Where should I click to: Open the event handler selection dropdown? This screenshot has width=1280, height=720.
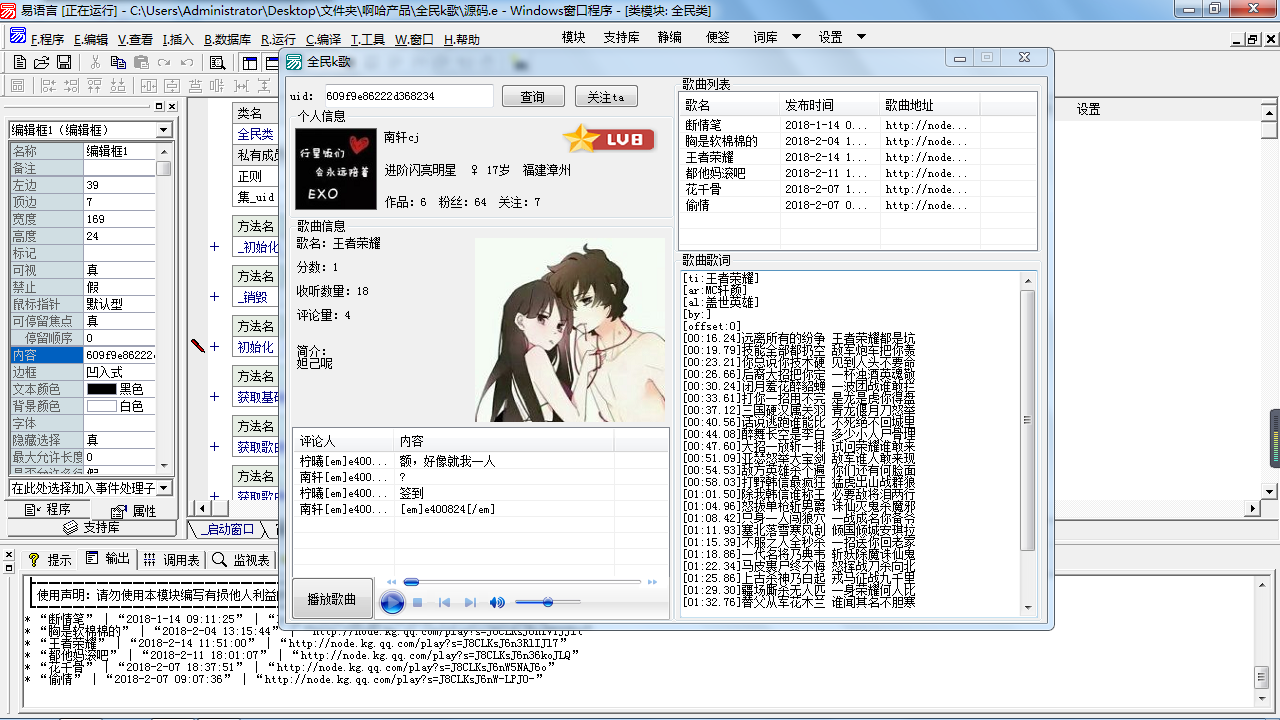164,488
